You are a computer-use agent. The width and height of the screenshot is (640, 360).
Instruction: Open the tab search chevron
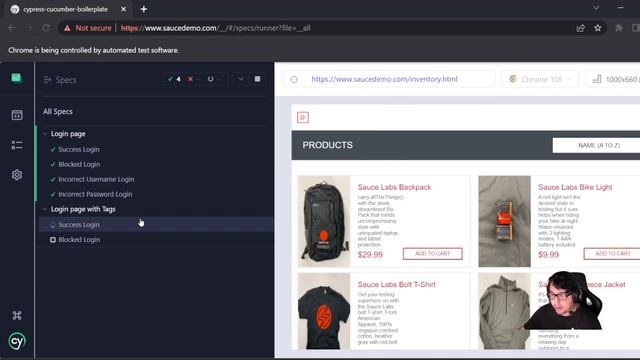tap(596, 8)
